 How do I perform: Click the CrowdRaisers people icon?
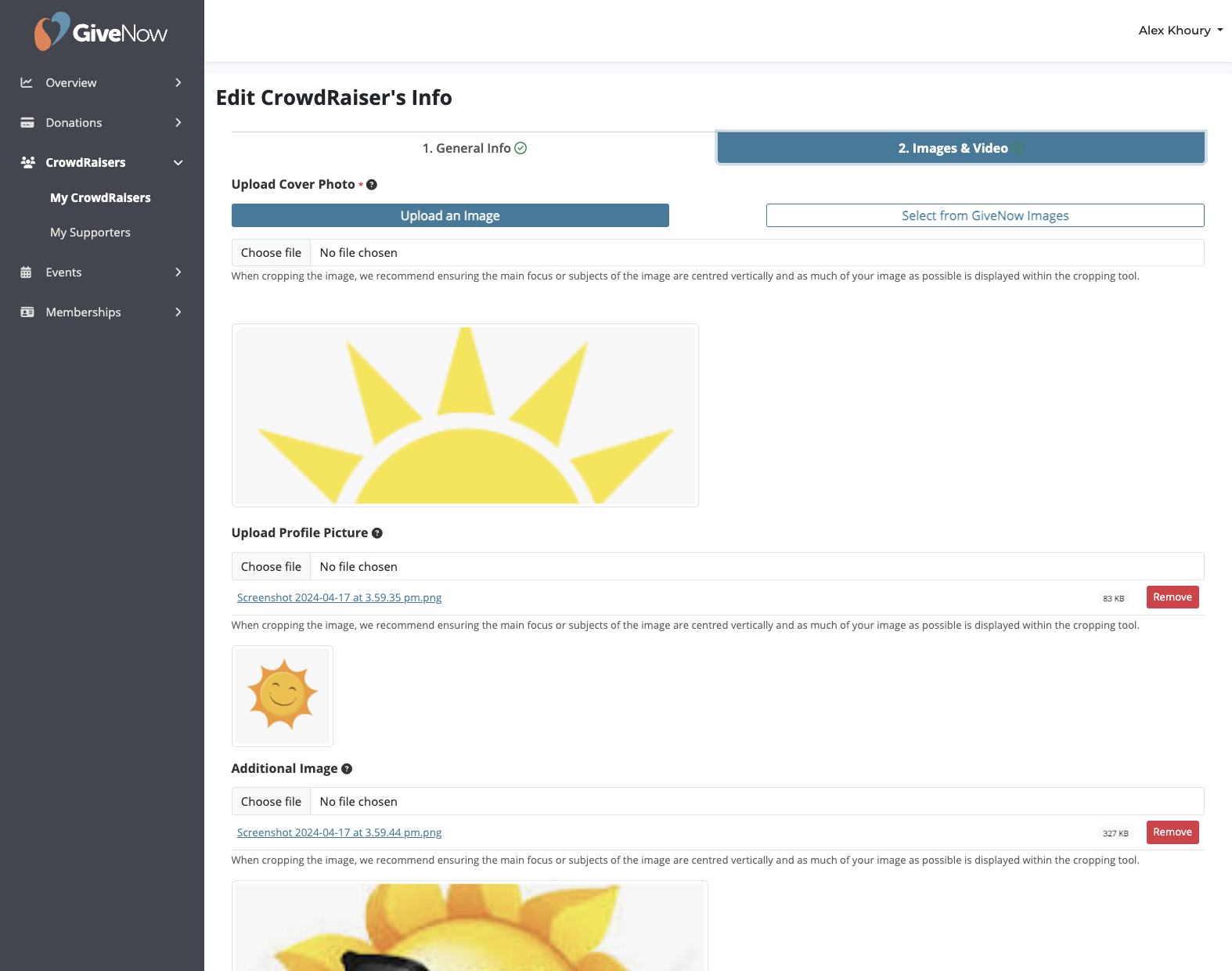(28, 162)
